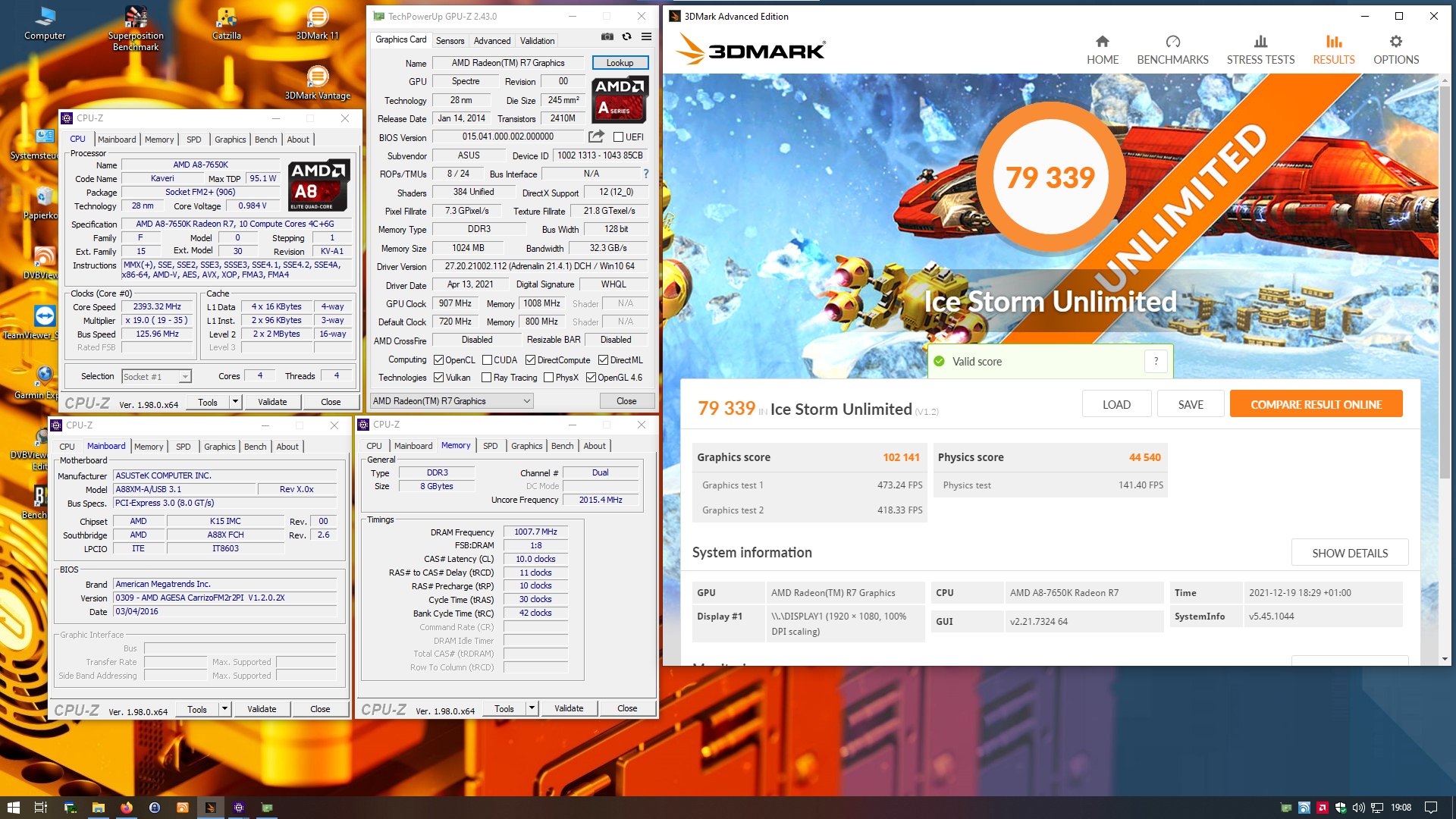Image resolution: width=1456 pixels, height=819 pixels.
Task: Open the Socket #1 selection dropdown
Action: [x=156, y=377]
